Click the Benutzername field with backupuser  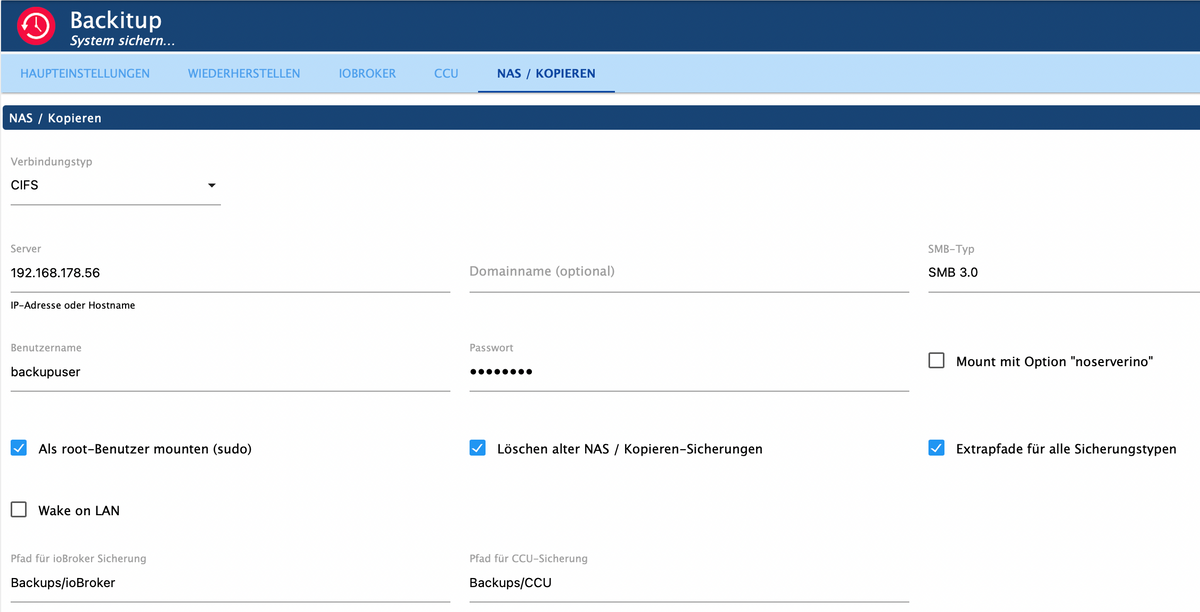(x=230, y=371)
